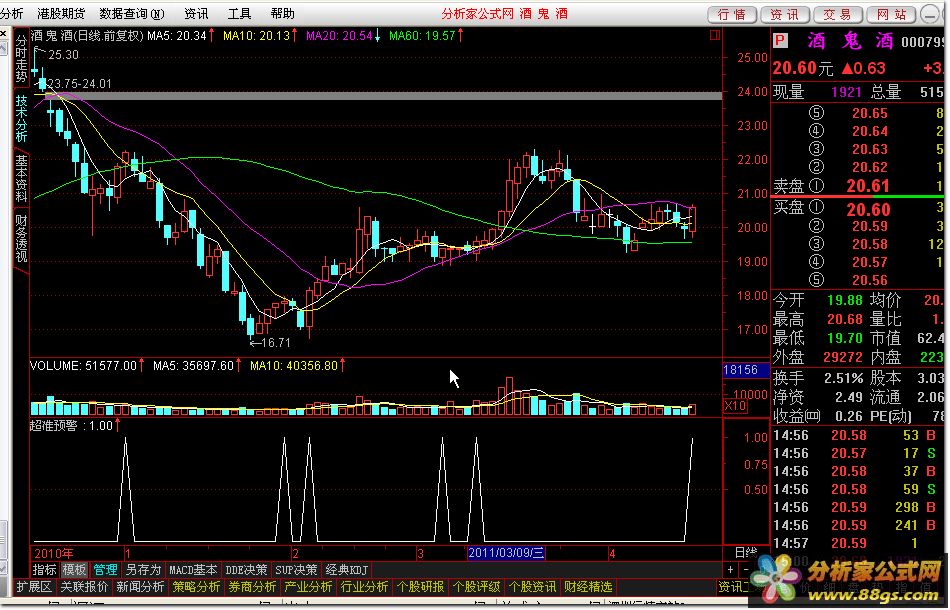Select the 模板 tab below chart
The height and width of the screenshot is (610, 950).
(x=75, y=570)
